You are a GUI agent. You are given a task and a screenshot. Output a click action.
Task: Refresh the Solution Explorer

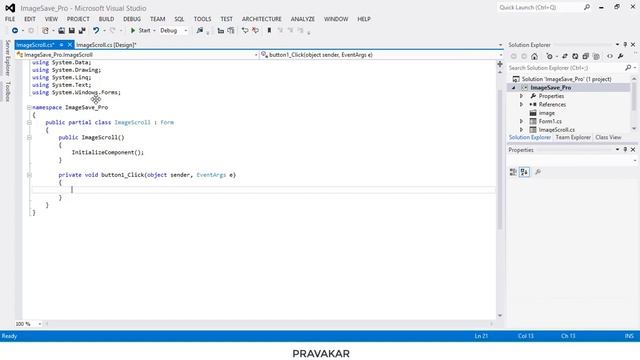tap(575, 56)
